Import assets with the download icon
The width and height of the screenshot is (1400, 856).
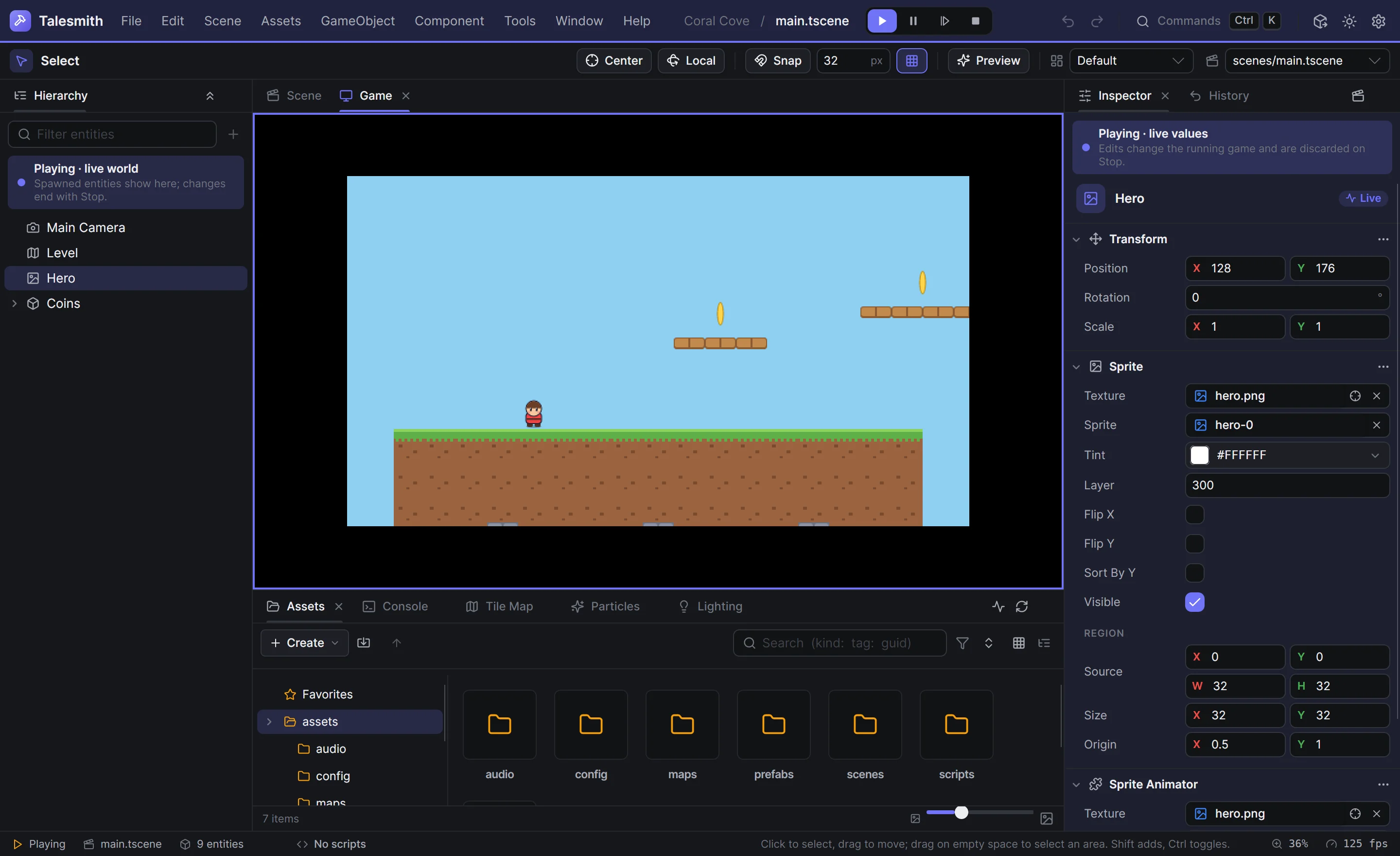click(363, 643)
